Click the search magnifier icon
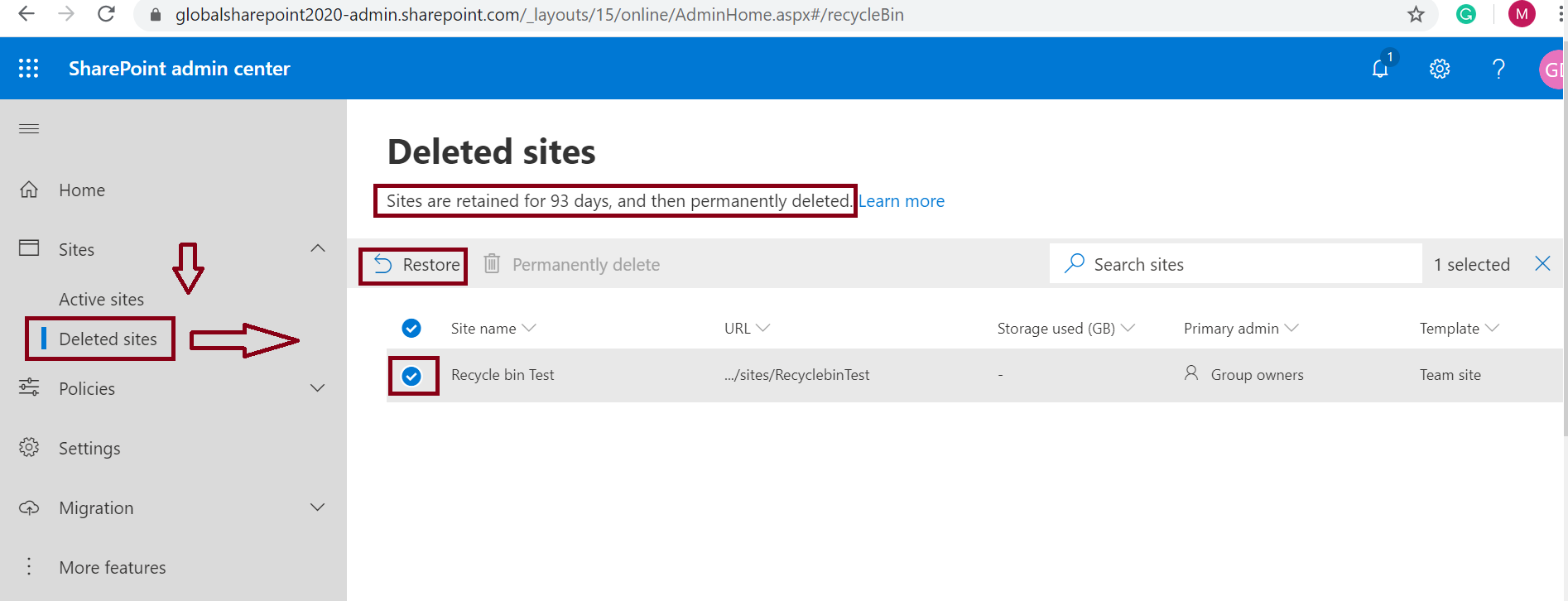 tap(1075, 263)
